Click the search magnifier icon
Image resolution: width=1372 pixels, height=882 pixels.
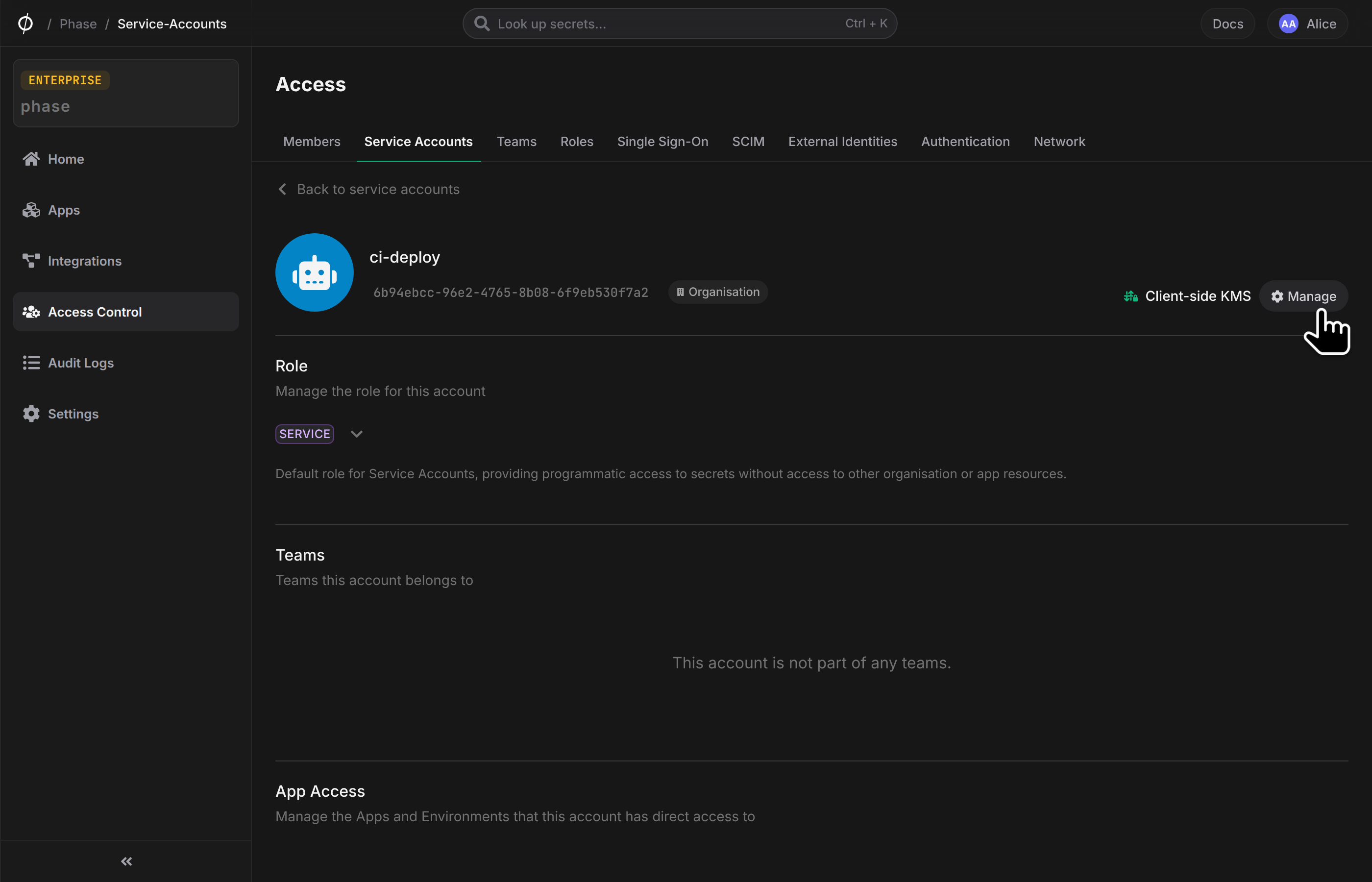point(482,24)
